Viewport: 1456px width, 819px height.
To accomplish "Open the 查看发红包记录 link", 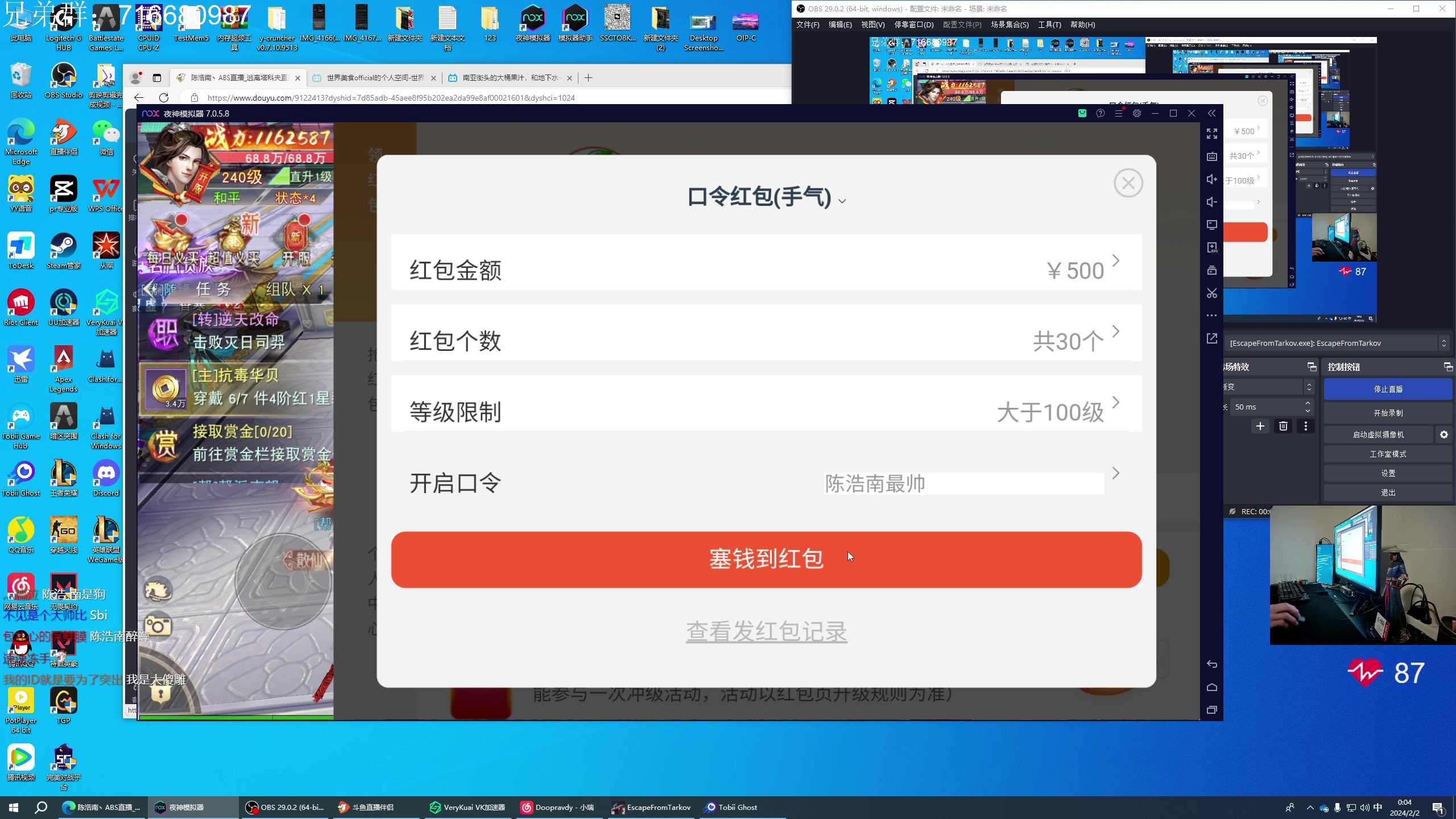I will [766, 632].
